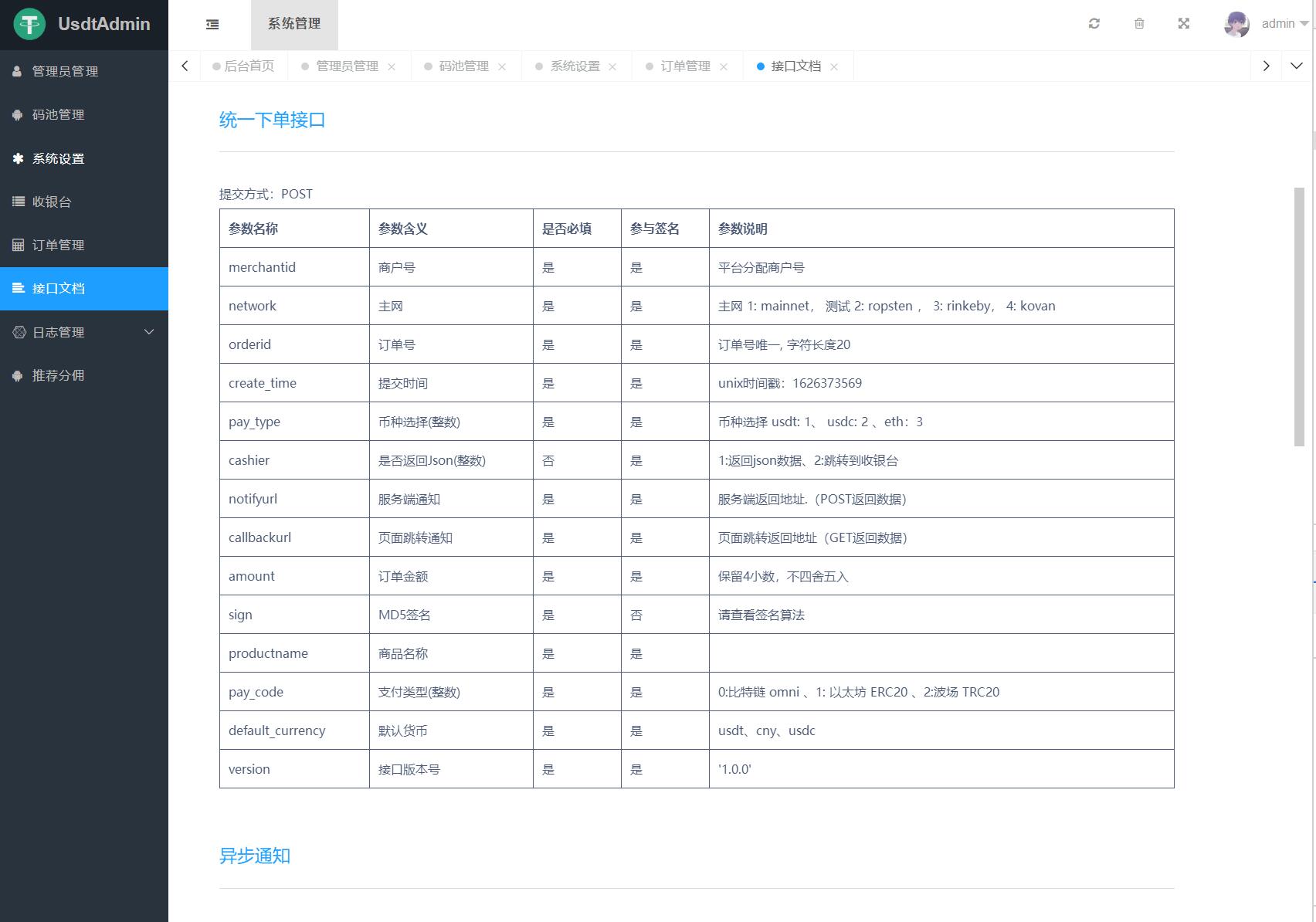
Task: Click the refresh icon in top bar
Action: [1094, 24]
